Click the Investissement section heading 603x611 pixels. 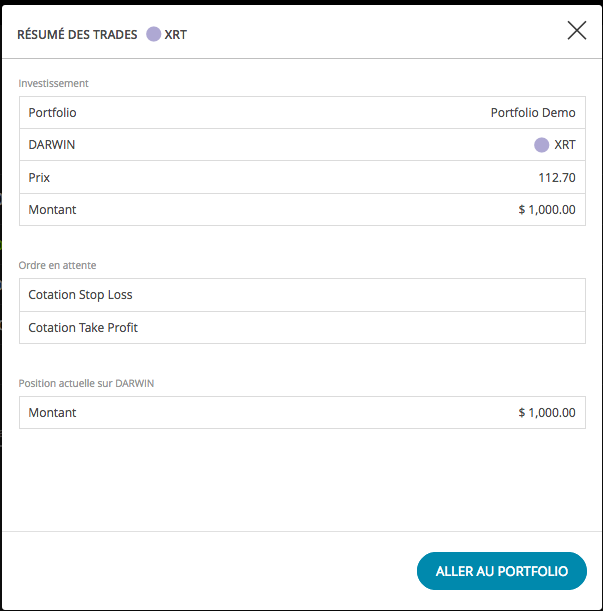tap(53, 83)
